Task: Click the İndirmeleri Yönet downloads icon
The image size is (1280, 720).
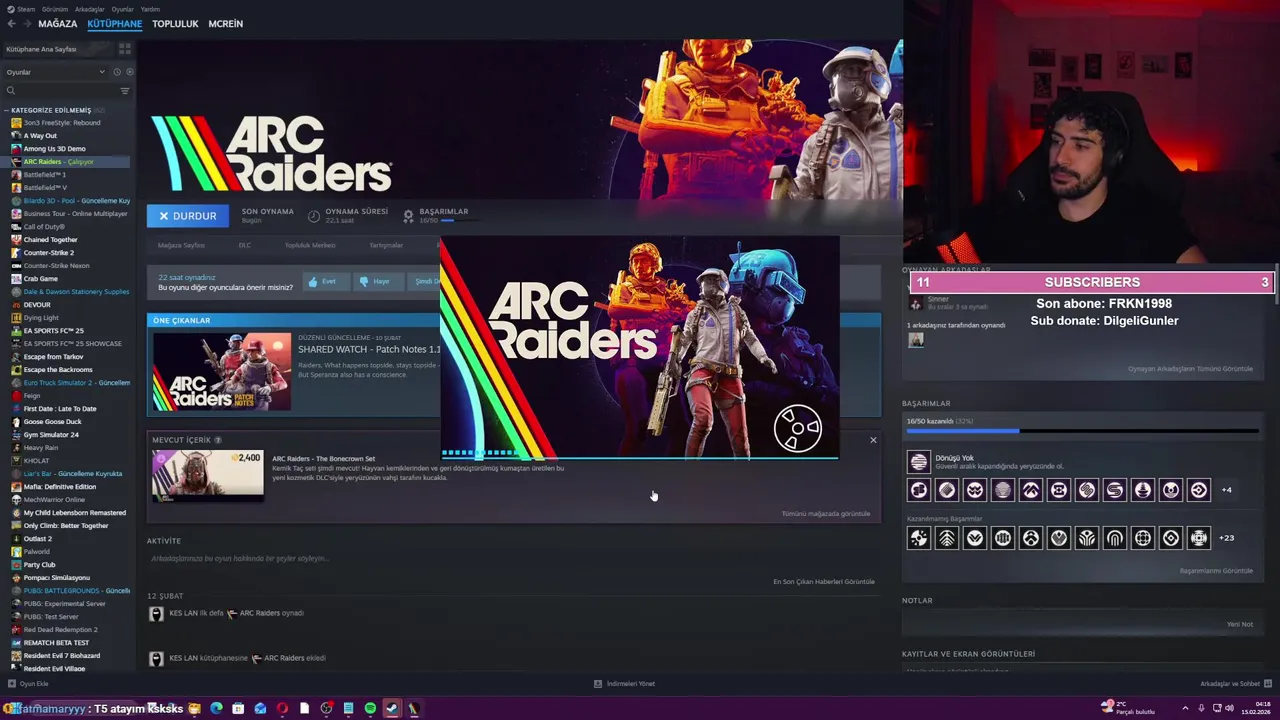Action: point(598,684)
